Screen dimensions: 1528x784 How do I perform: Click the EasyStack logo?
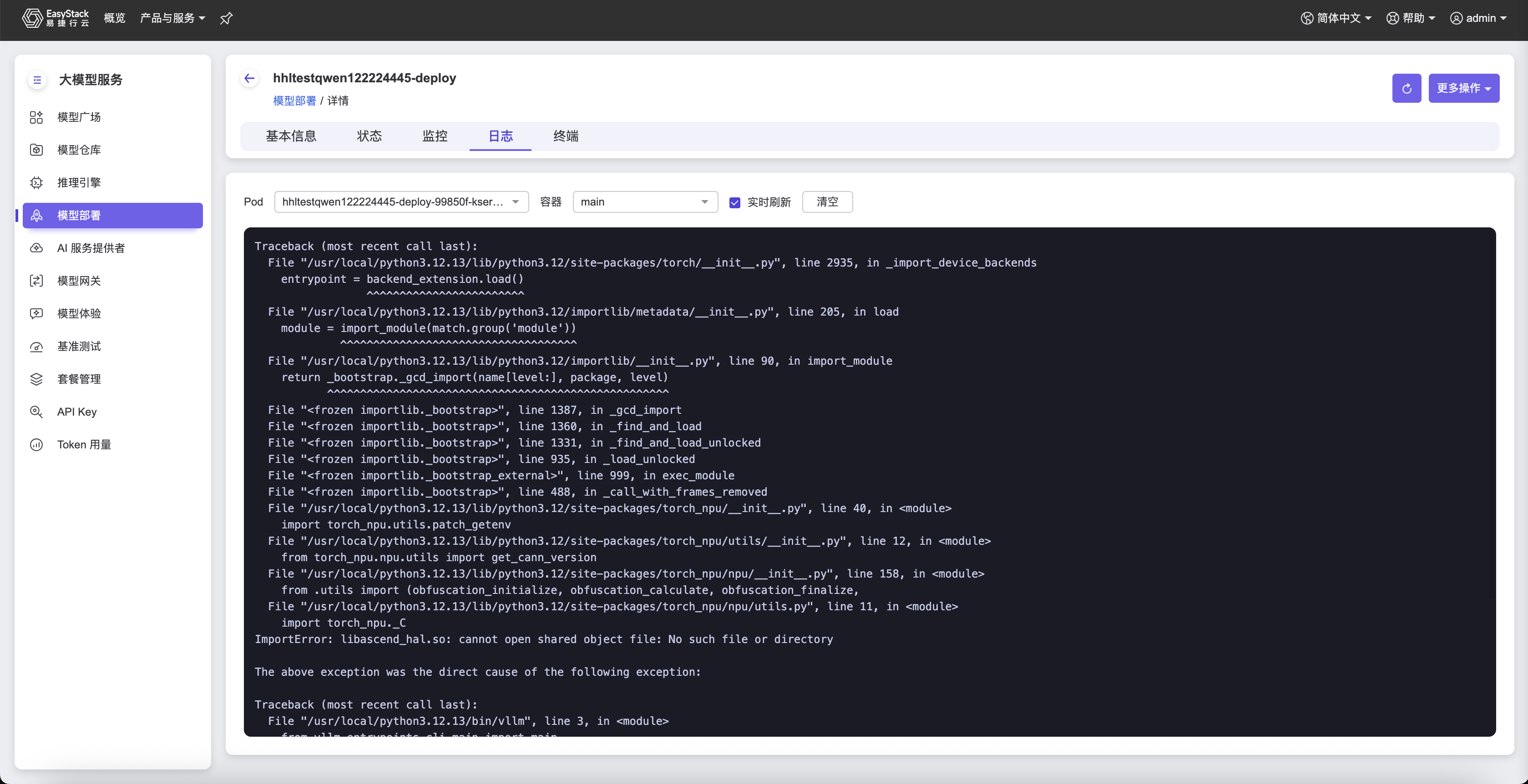[x=56, y=18]
